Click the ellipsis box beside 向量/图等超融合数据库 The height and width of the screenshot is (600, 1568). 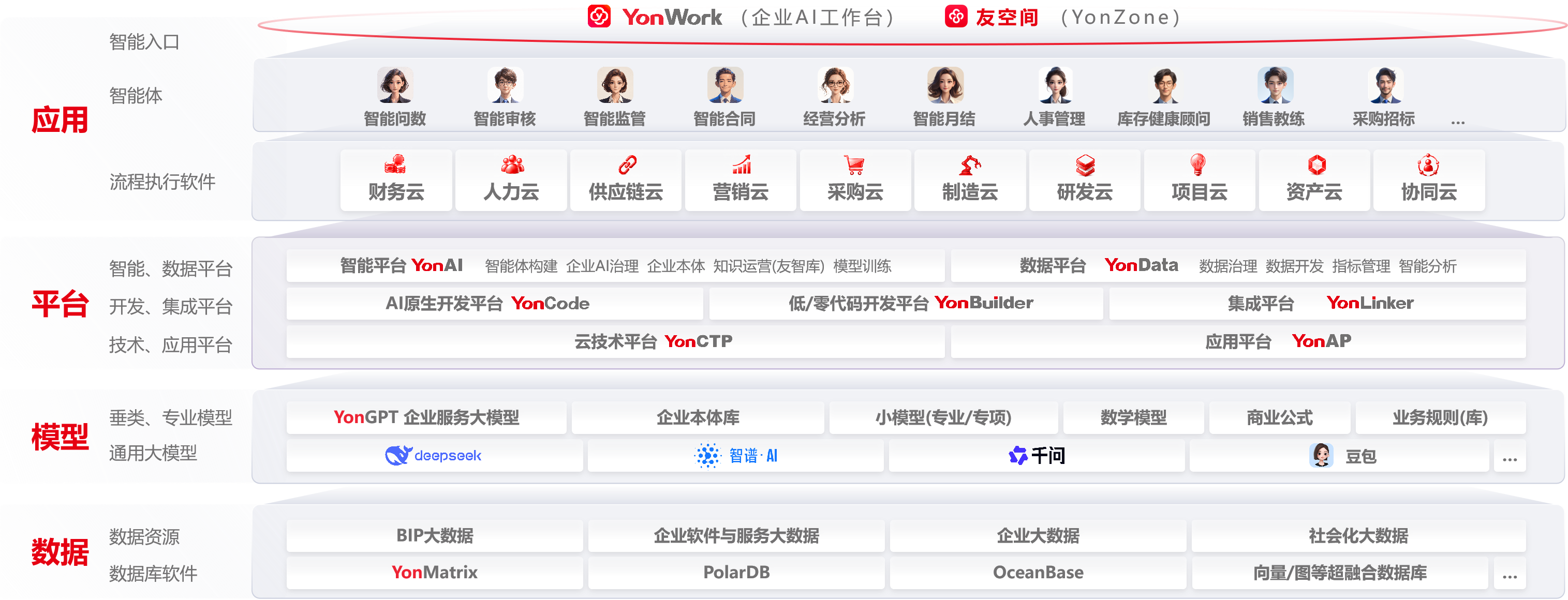pos(1510,573)
